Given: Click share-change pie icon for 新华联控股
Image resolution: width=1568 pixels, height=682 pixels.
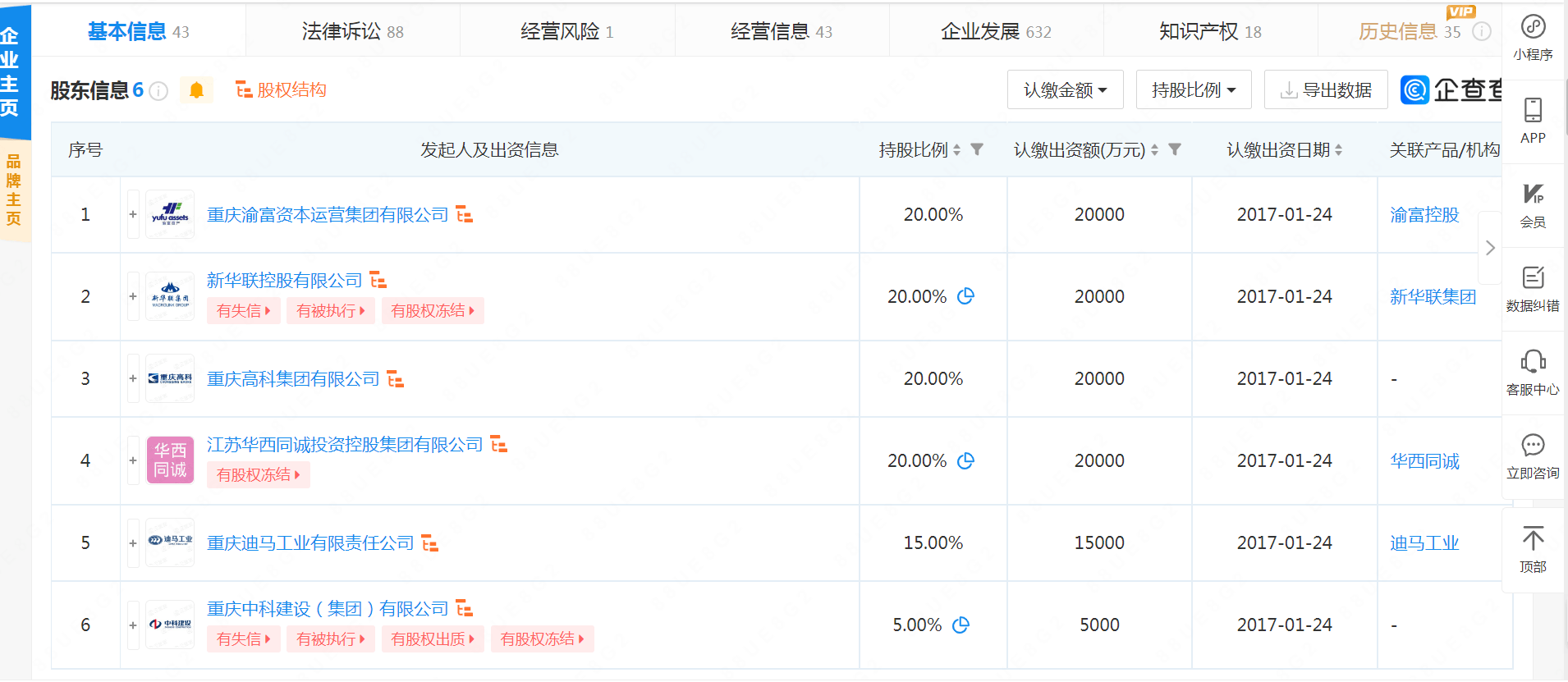Looking at the screenshot, I should click(966, 296).
